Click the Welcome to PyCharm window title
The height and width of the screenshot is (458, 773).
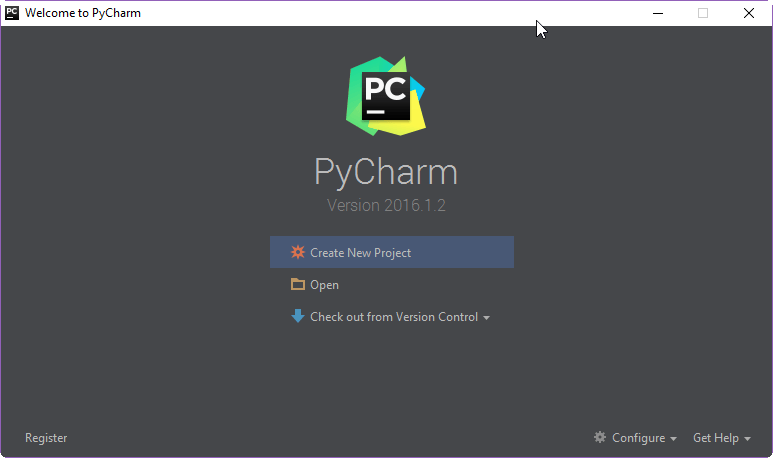tap(83, 13)
